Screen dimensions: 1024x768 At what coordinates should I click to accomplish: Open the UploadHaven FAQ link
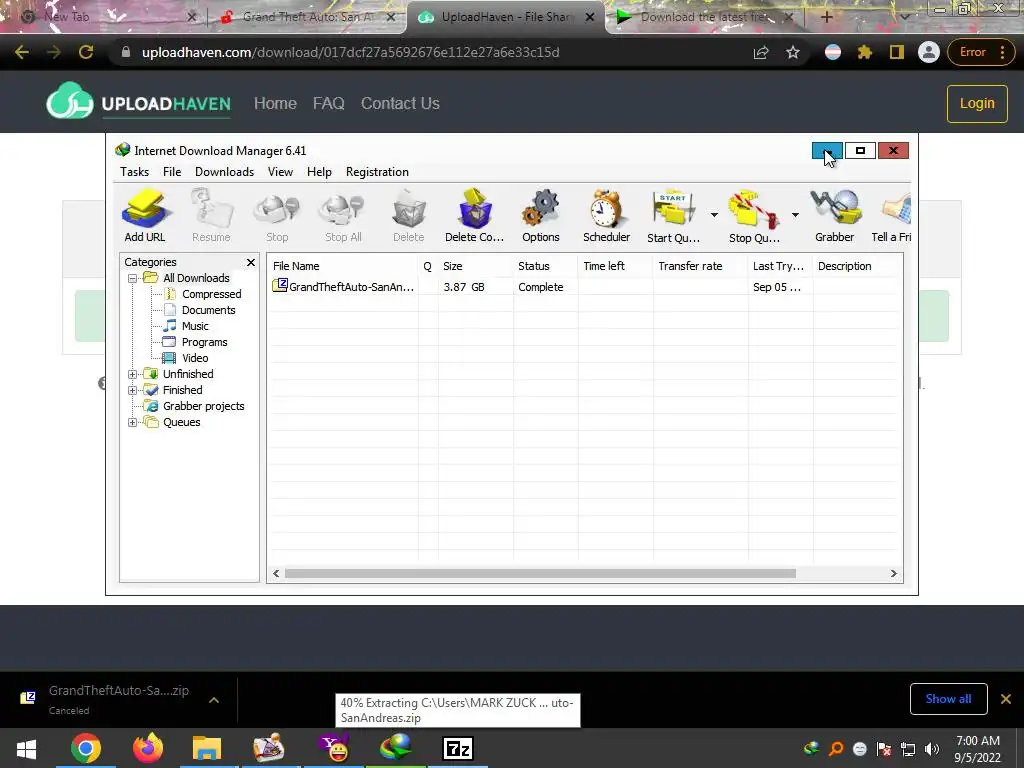[328, 103]
